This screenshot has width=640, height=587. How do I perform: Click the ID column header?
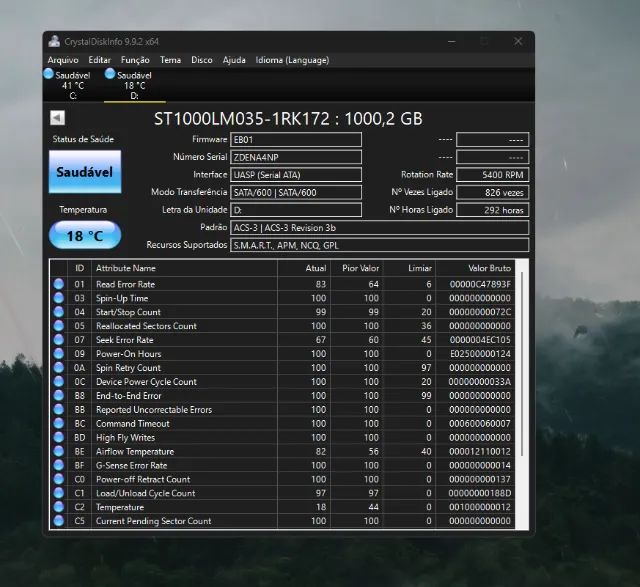pyautogui.click(x=80, y=268)
